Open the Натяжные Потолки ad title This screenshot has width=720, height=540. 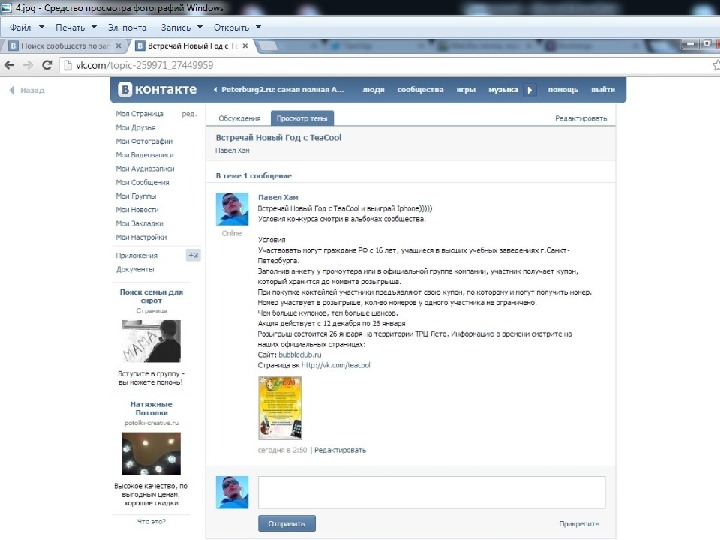151,408
